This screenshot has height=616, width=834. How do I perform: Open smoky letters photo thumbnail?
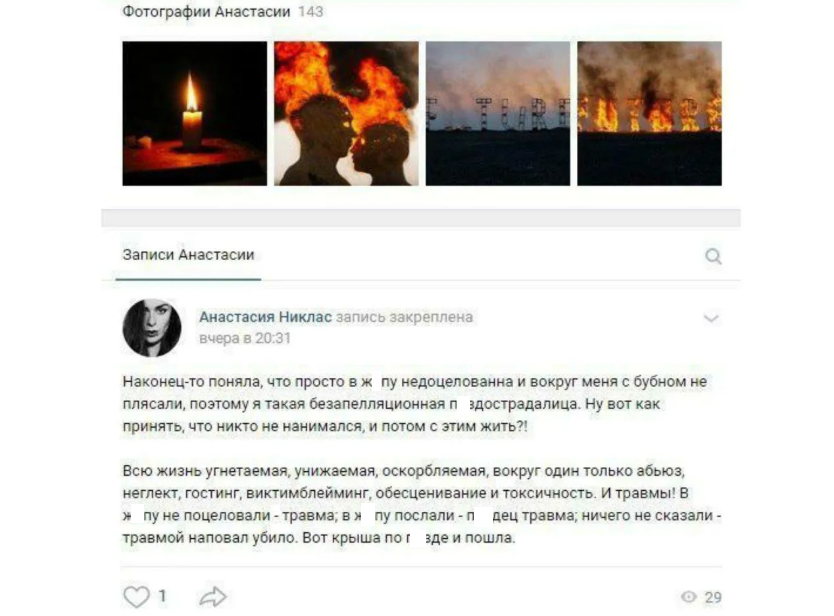[x=498, y=113]
